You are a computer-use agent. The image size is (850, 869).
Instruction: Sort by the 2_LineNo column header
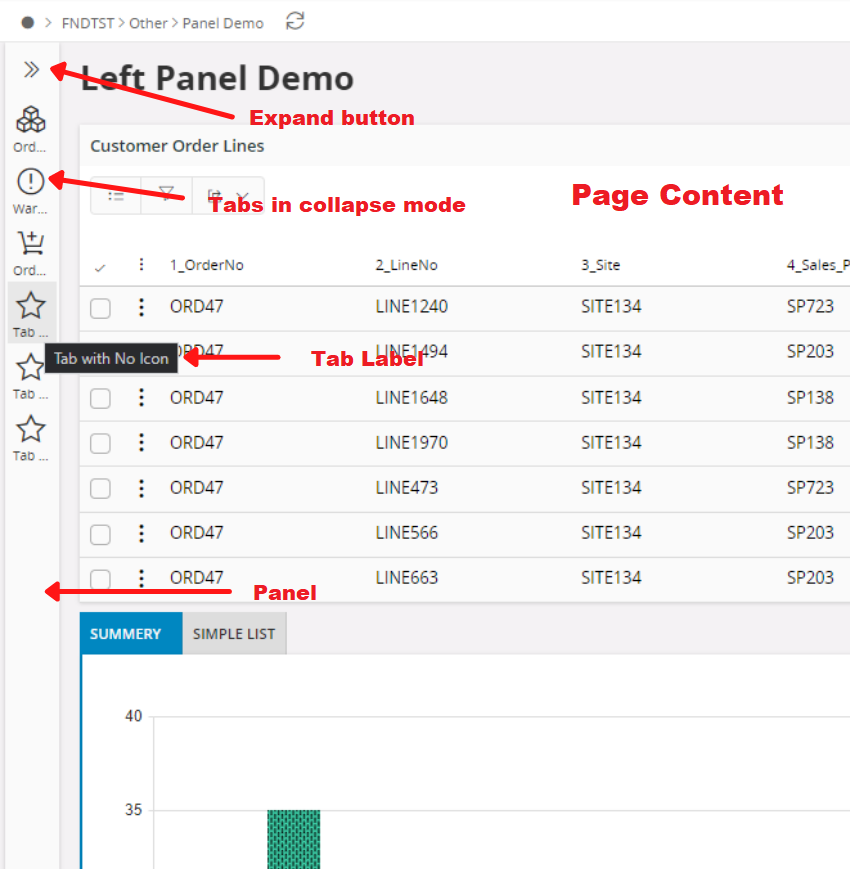(406, 266)
